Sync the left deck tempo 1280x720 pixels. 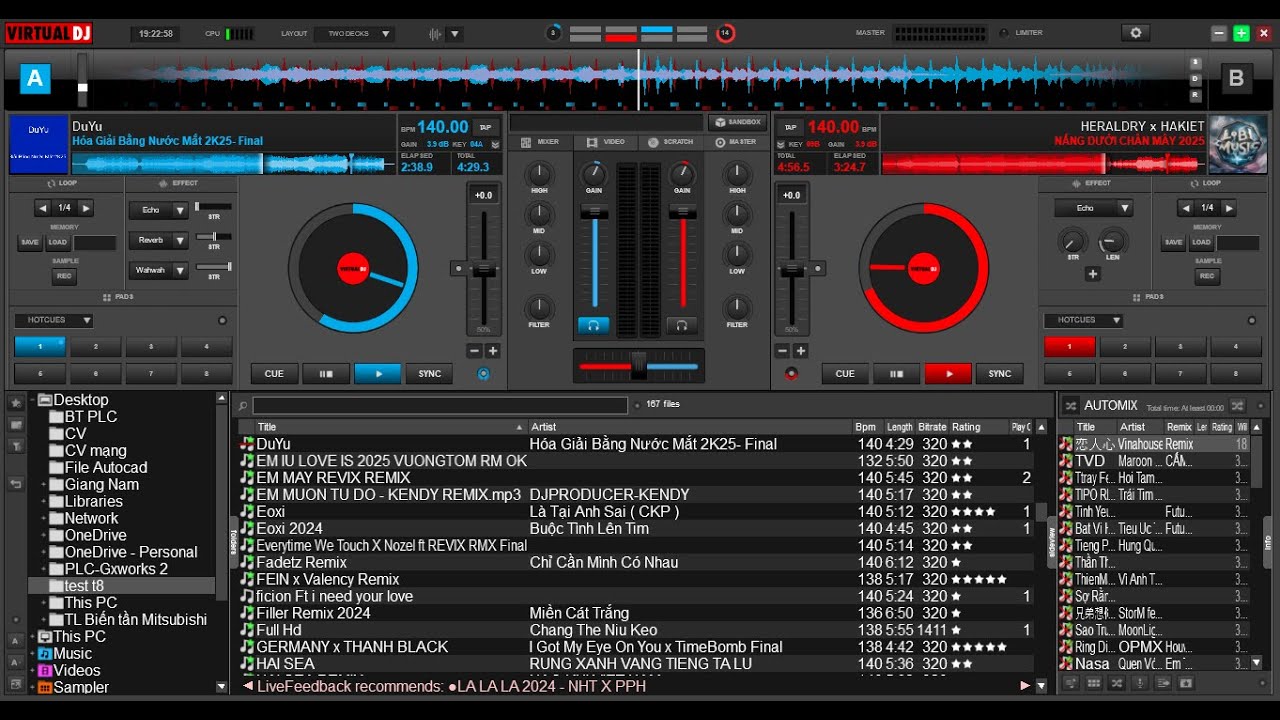pos(430,374)
